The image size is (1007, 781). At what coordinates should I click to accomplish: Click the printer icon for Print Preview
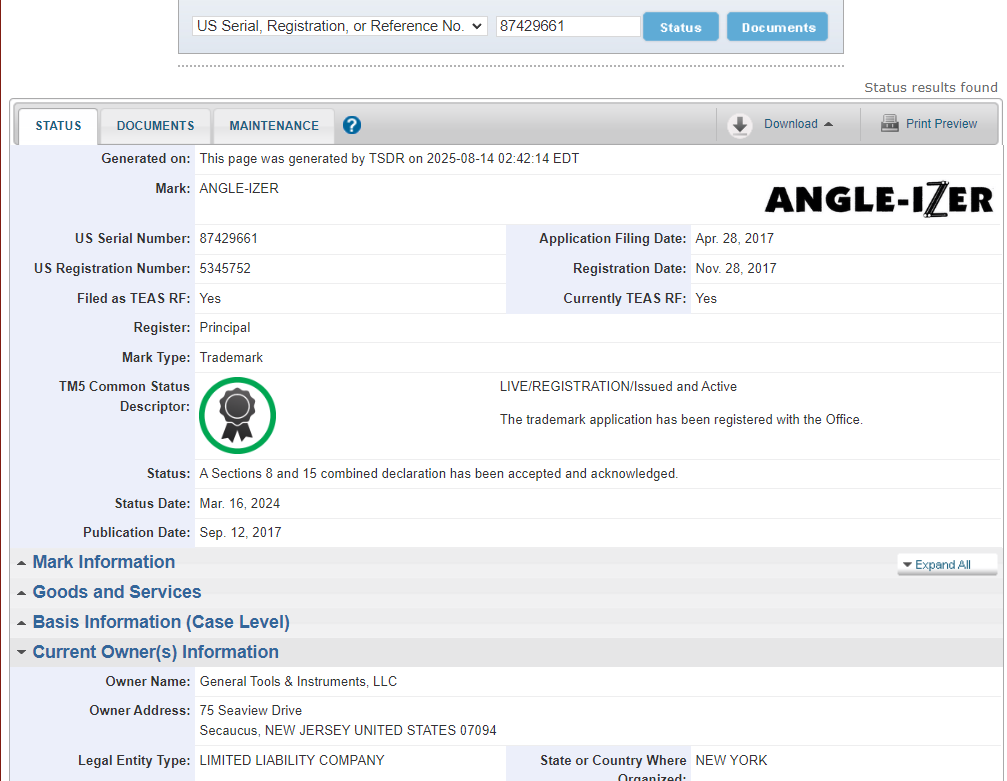click(x=889, y=124)
